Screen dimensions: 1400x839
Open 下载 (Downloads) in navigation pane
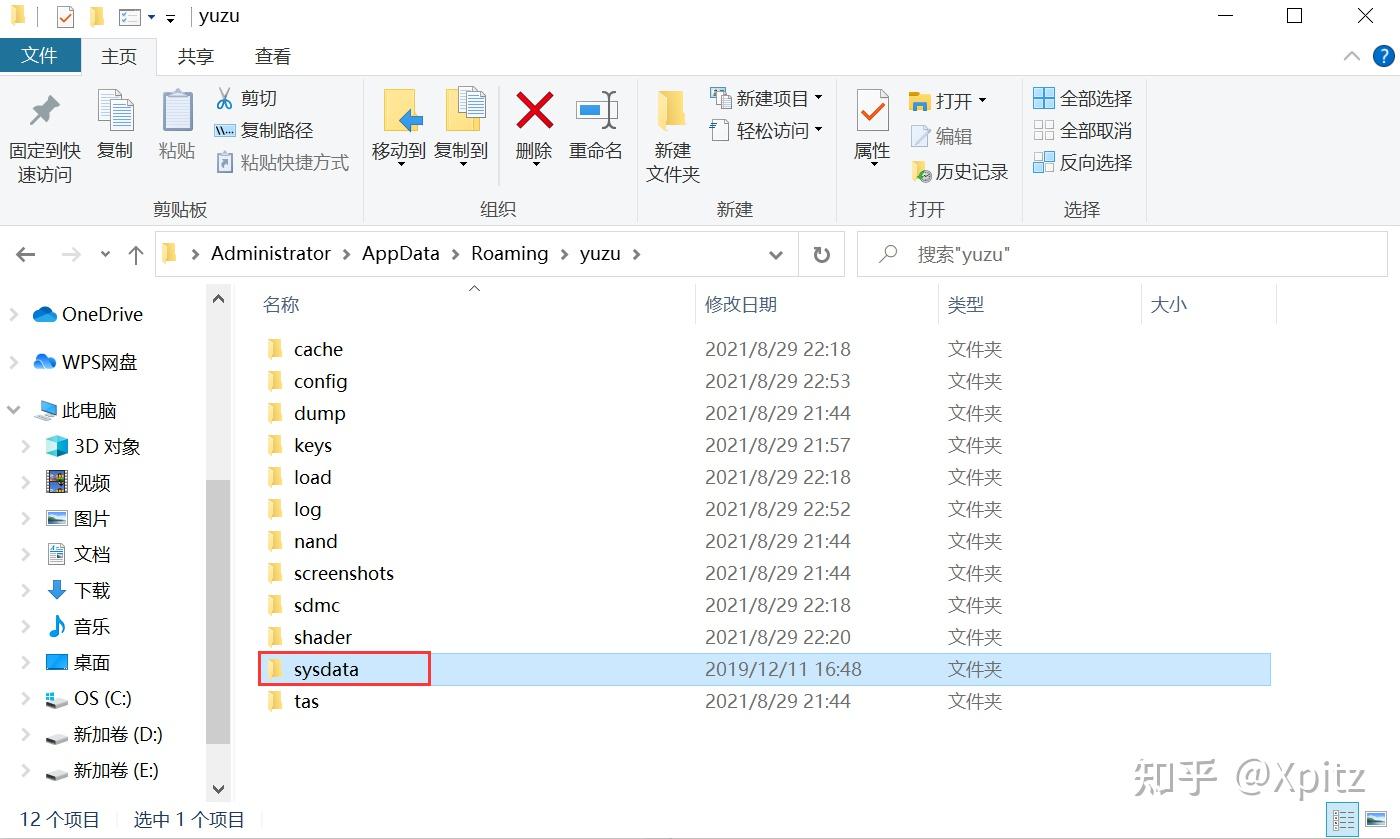point(79,590)
